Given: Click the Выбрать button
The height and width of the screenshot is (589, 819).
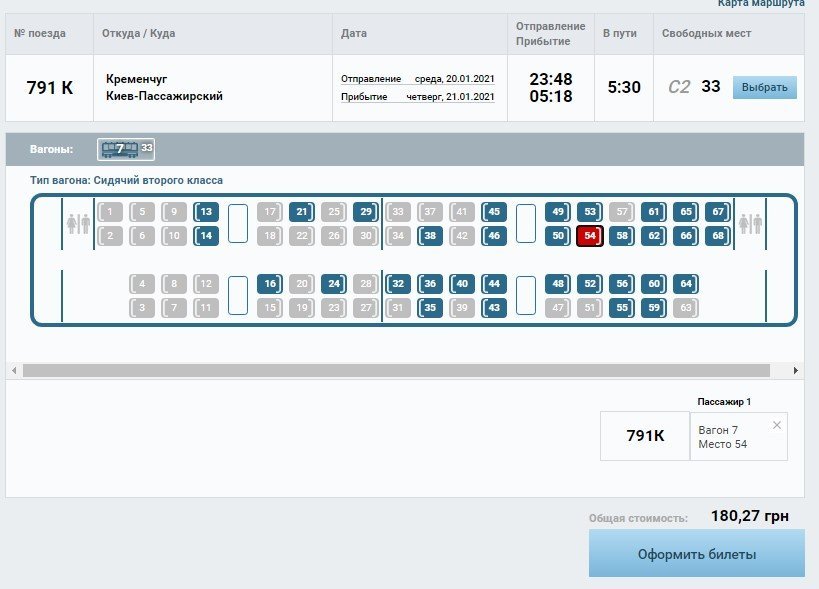Looking at the screenshot, I should [765, 87].
